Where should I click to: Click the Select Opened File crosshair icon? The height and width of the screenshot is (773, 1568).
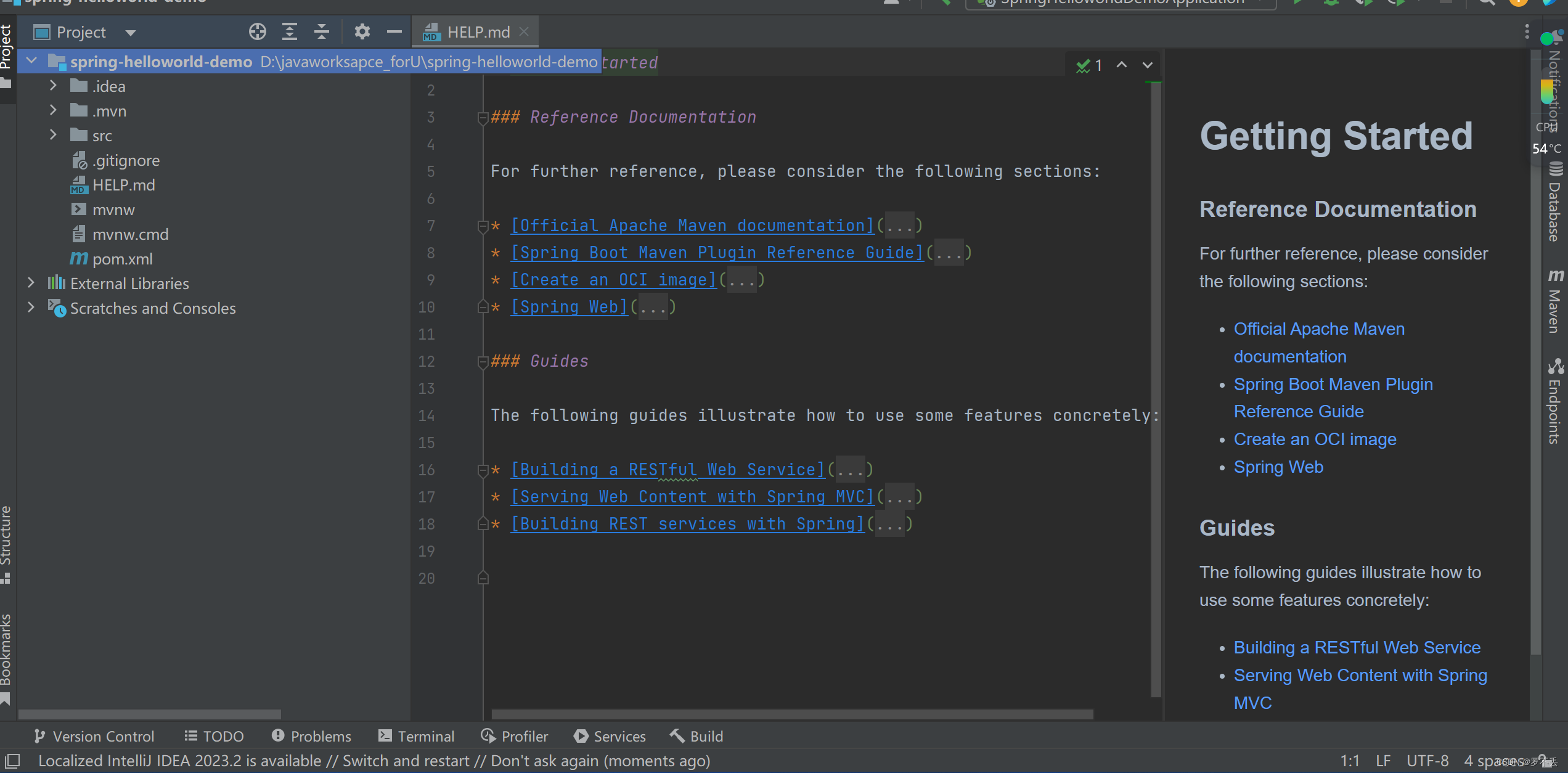pyautogui.click(x=258, y=31)
